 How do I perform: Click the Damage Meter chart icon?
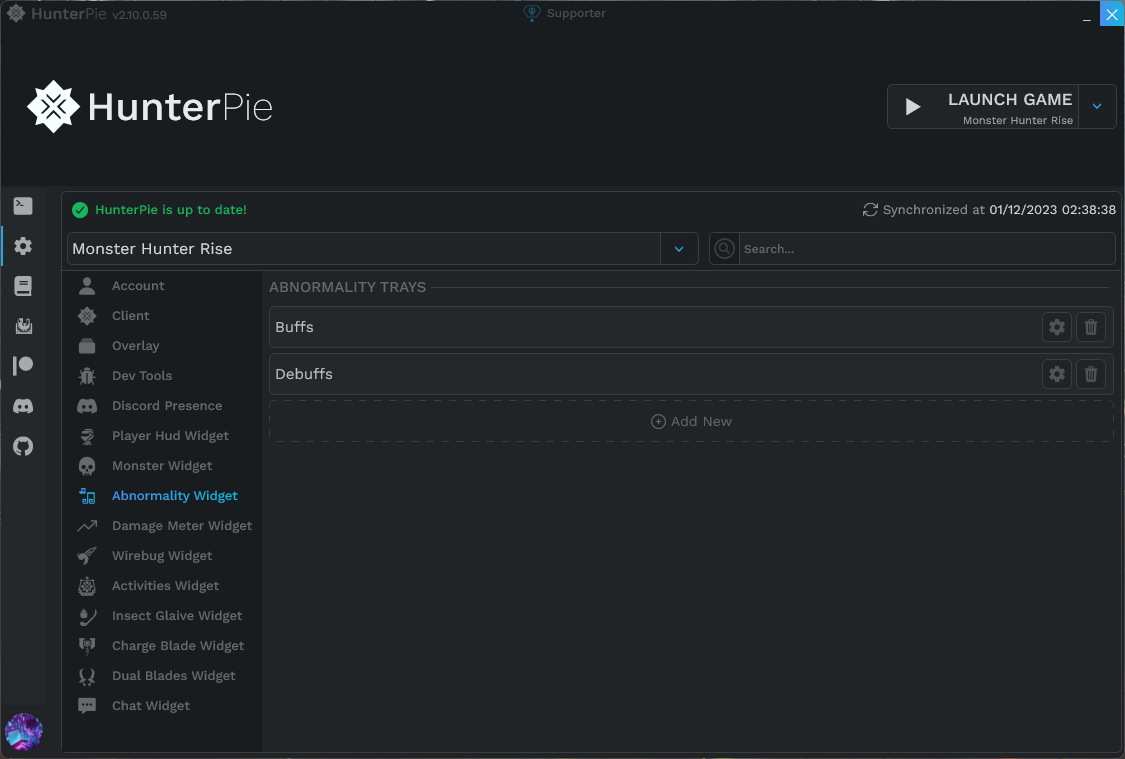click(87, 526)
